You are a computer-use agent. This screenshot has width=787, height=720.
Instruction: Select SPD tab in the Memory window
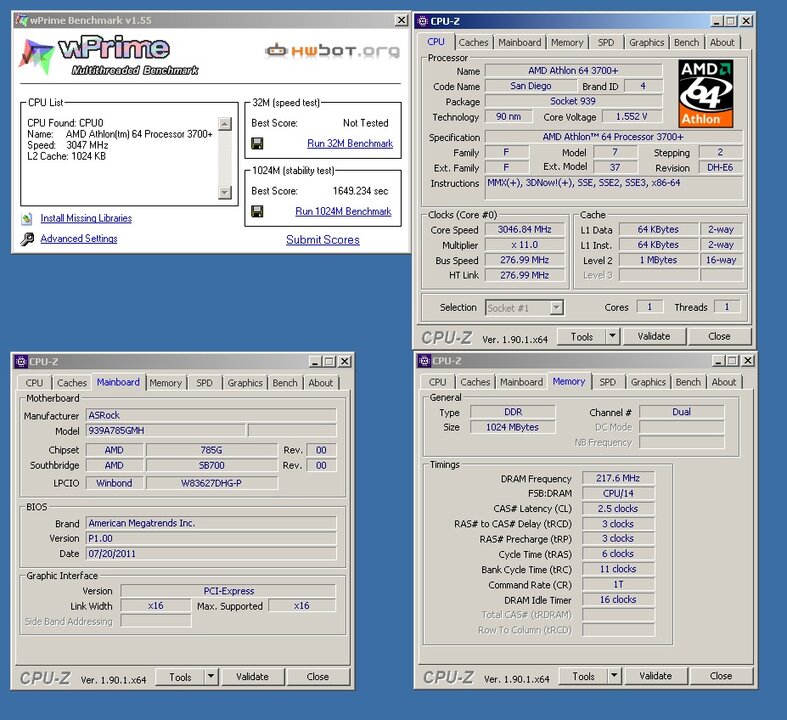(x=607, y=382)
